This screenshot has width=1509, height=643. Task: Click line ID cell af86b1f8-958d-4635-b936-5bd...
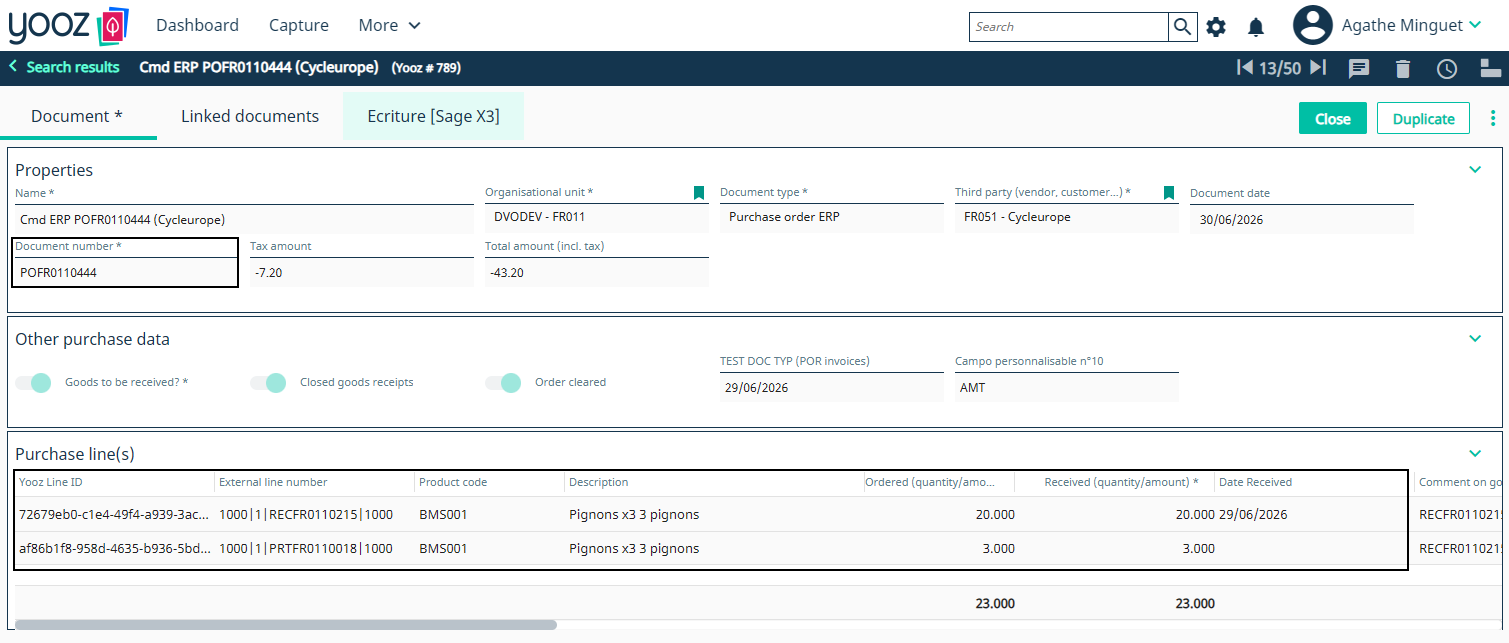[x=115, y=548]
